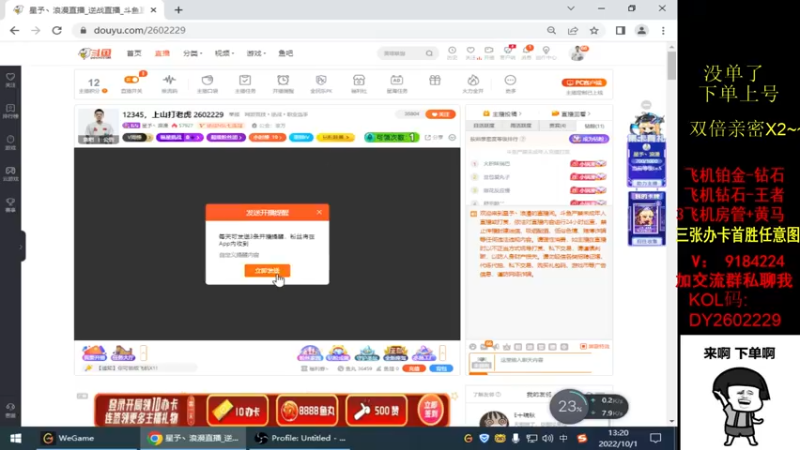Expand left activity icons arrow under player

(143, 353)
